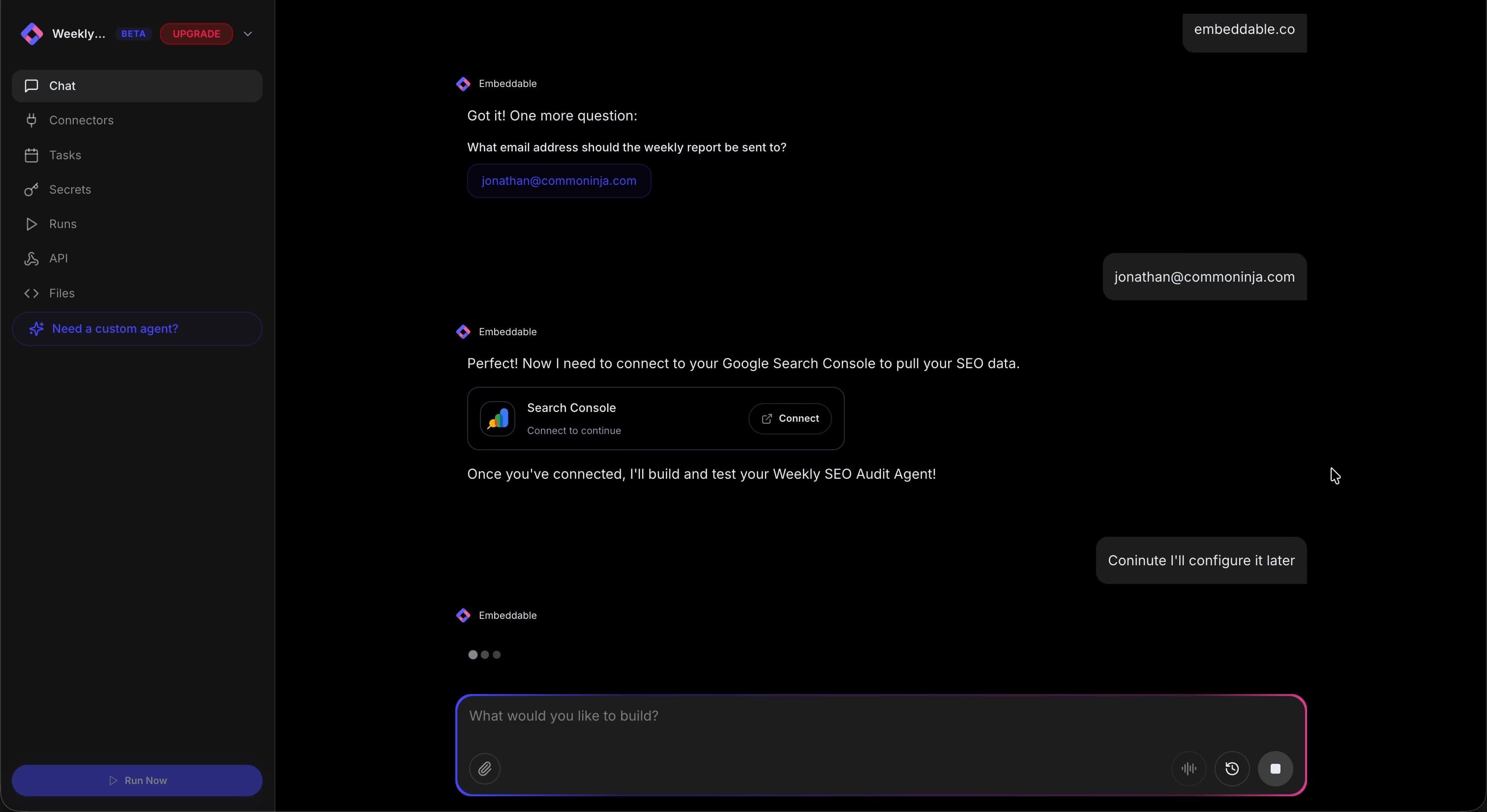This screenshot has height=812, width=1487.
Task: Select the Connectors panel icon in sidebar
Action: 32,120
